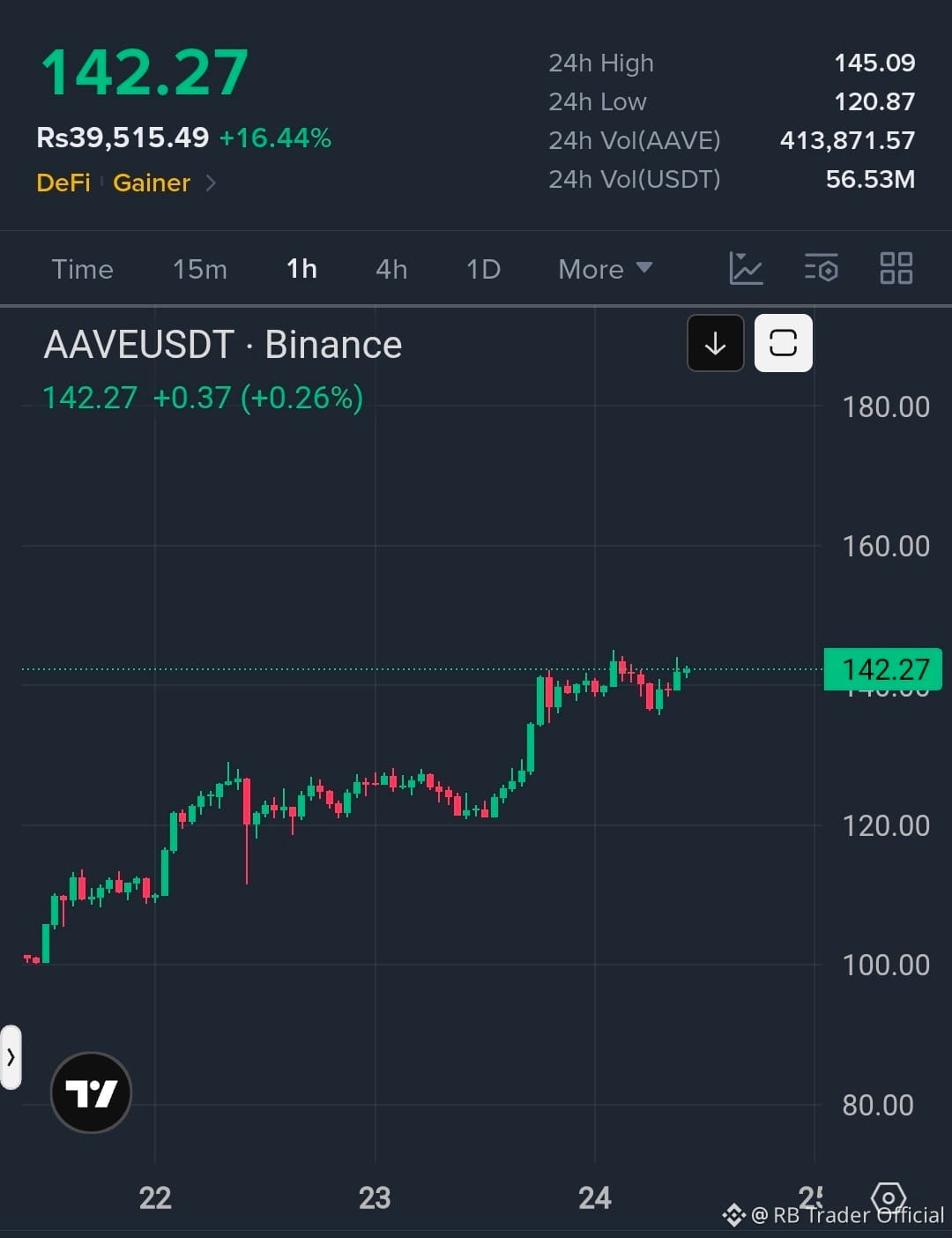Select the 1h interval tab
Image resolution: width=952 pixels, height=1238 pixels.
click(301, 269)
